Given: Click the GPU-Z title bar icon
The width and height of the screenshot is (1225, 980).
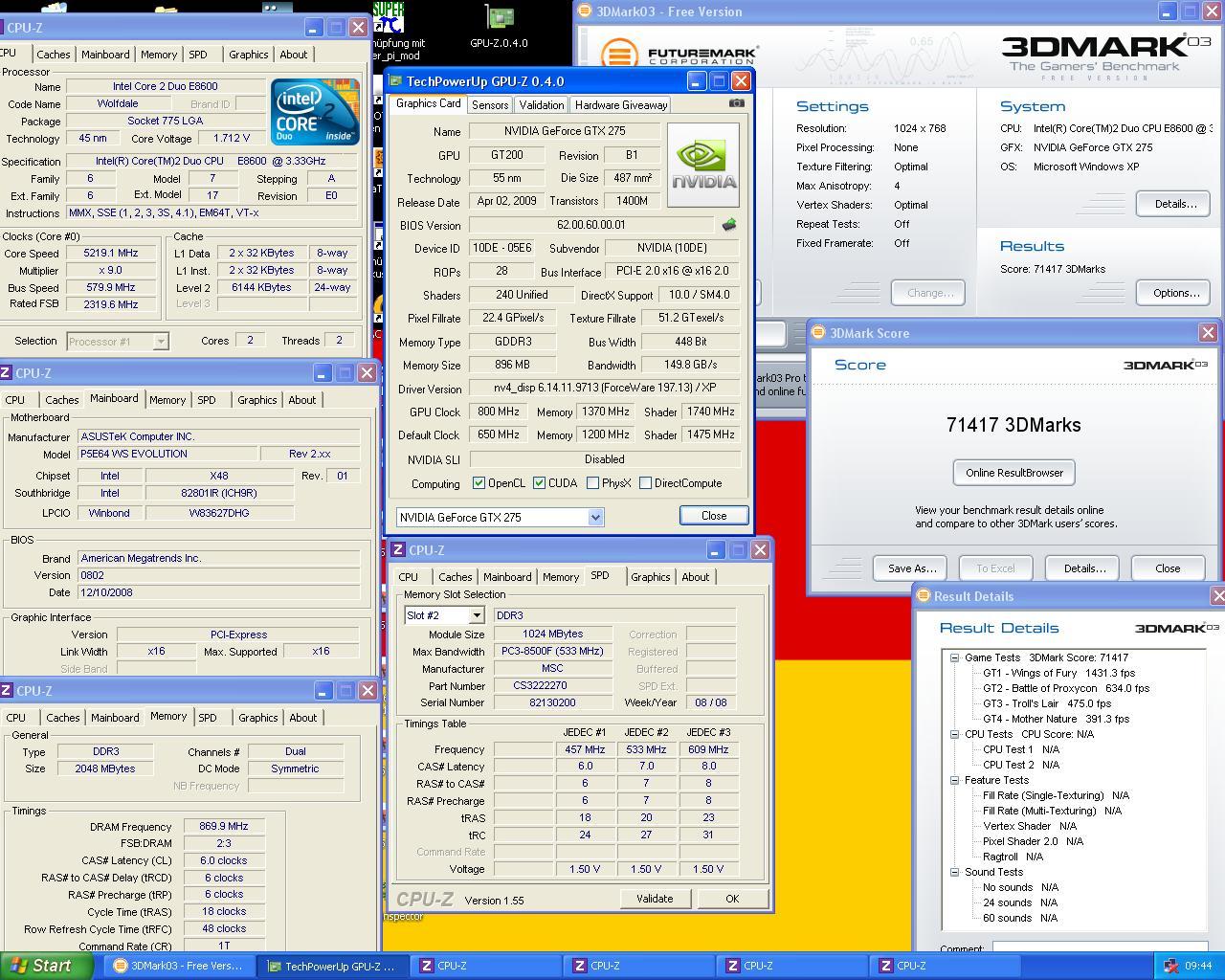Looking at the screenshot, I should (x=394, y=81).
